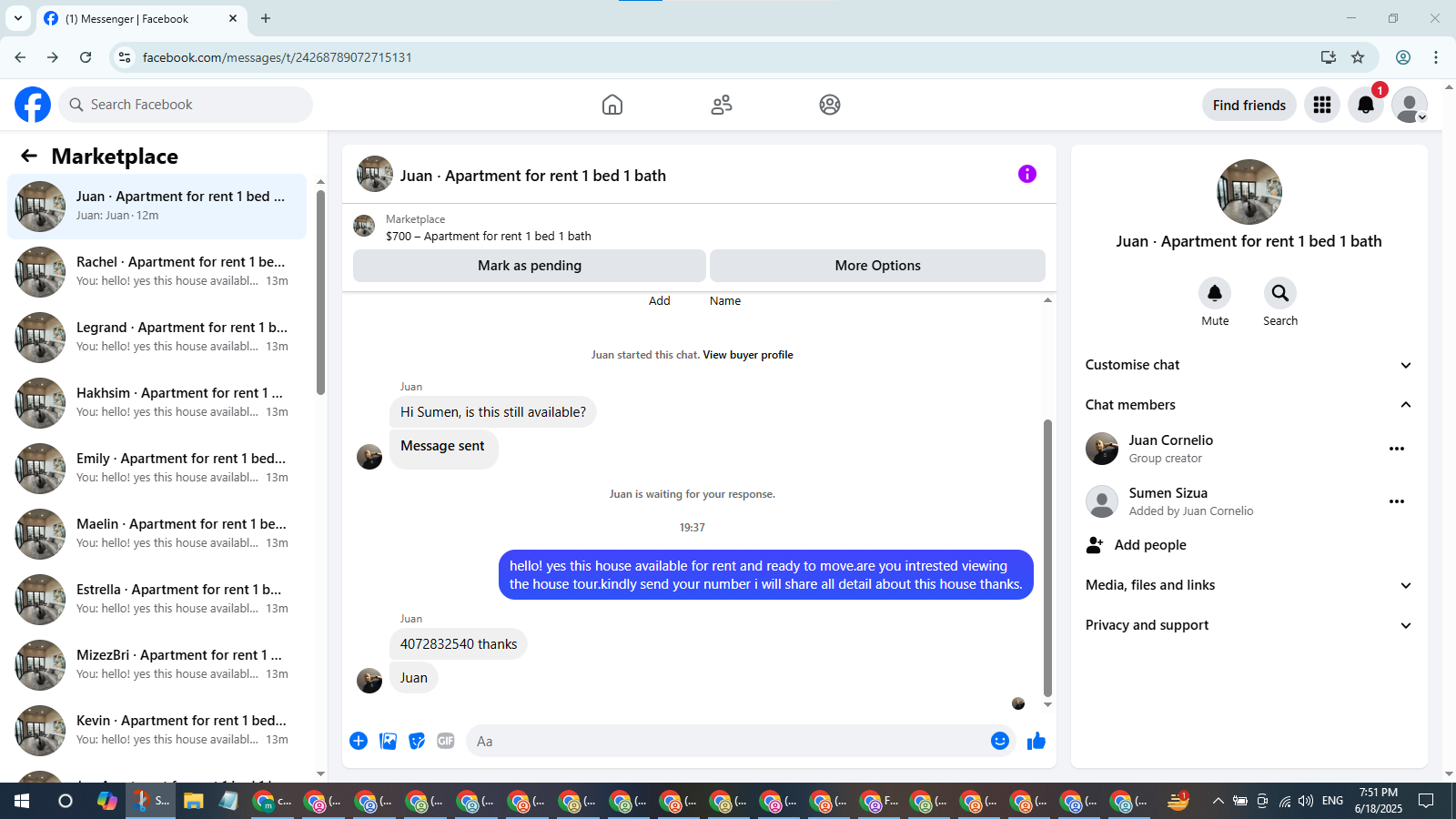Open the tab search dropdown arrow
This screenshot has height=819, width=1456.
(x=18, y=18)
